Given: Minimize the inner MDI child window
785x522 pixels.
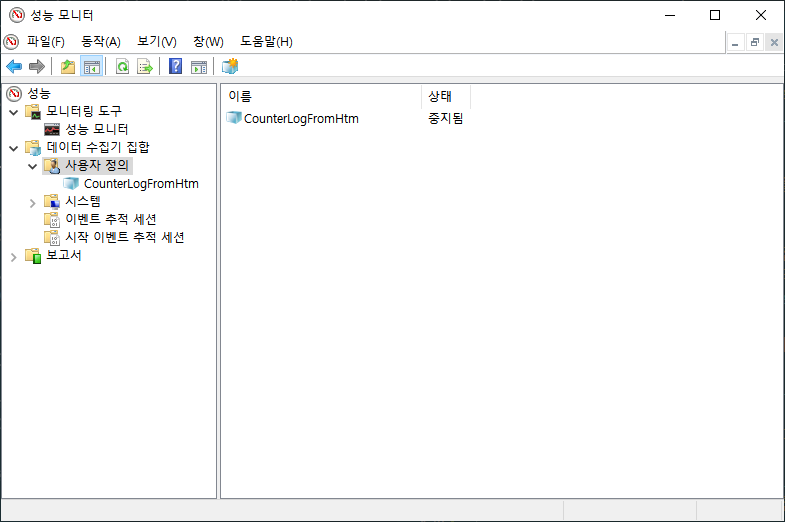Looking at the screenshot, I should (x=735, y=43).
